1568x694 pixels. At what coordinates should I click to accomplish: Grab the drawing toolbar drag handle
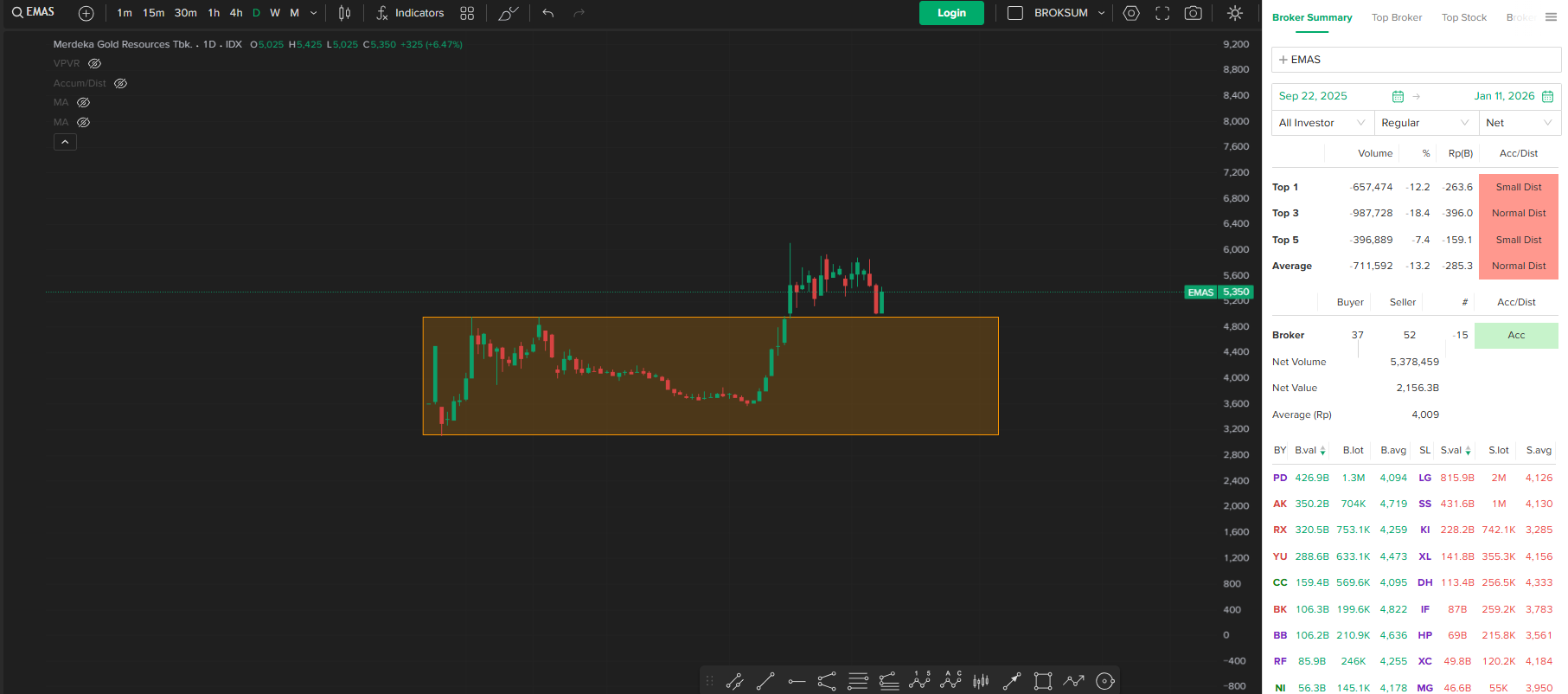click(x=709, y=681)
